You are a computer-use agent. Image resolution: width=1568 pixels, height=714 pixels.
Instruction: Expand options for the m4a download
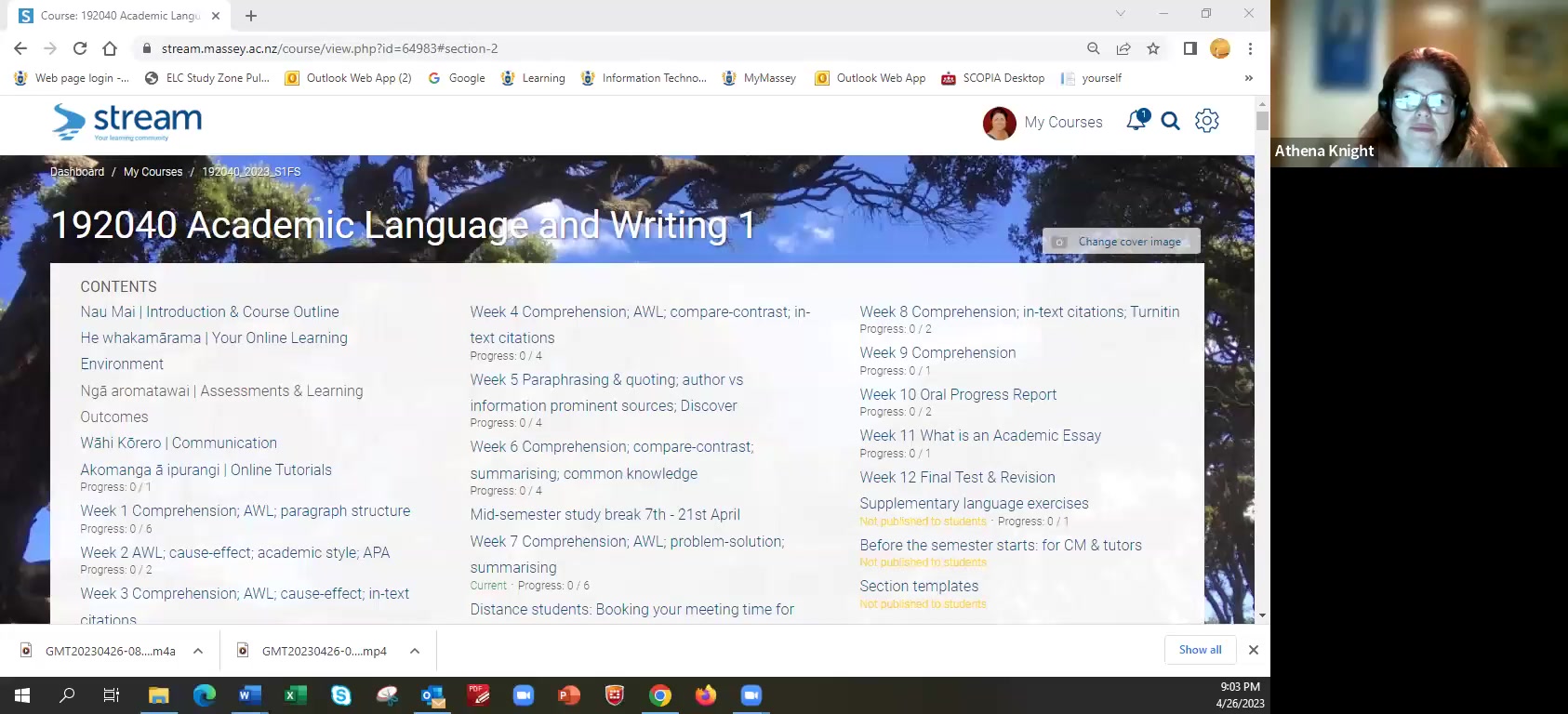tap(198, 651)
